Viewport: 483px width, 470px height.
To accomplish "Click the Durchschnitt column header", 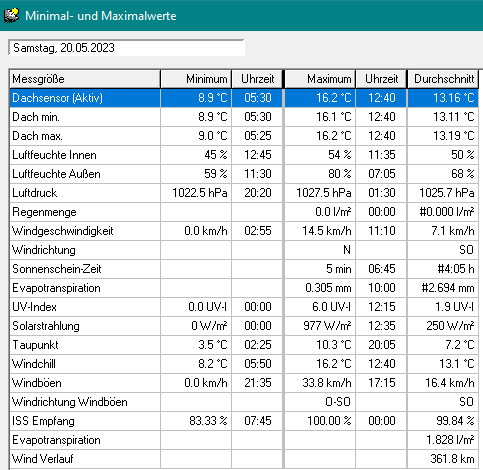I will click(x=443, y=79).
